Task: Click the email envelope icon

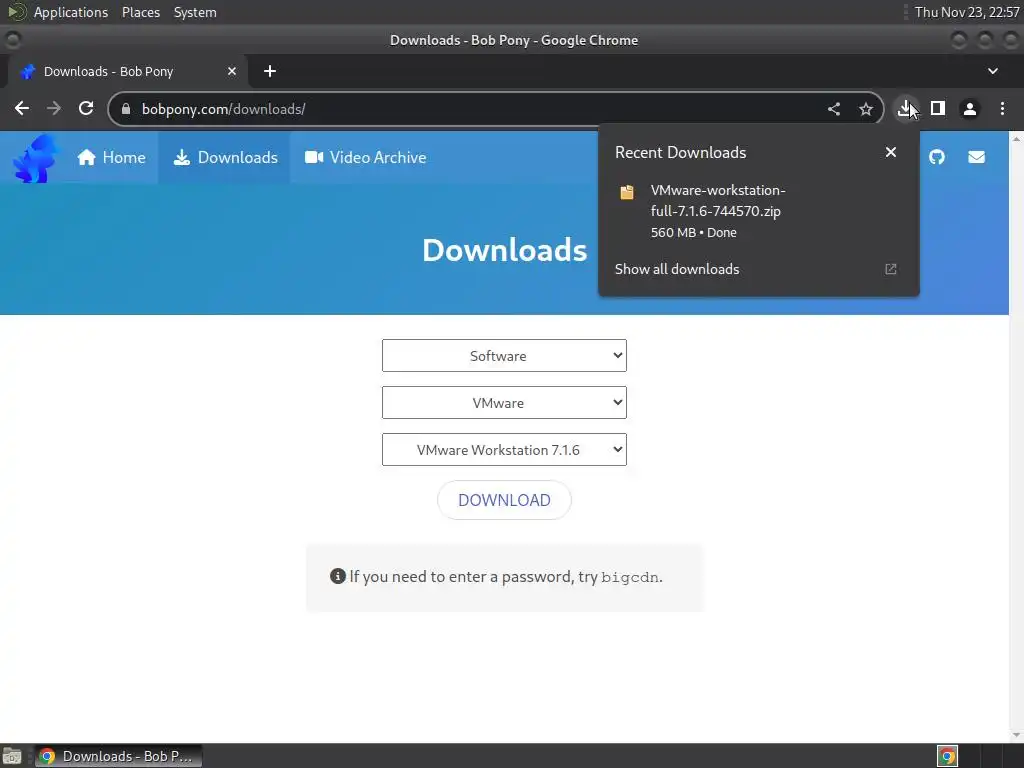Action: [x=976, y=157]
